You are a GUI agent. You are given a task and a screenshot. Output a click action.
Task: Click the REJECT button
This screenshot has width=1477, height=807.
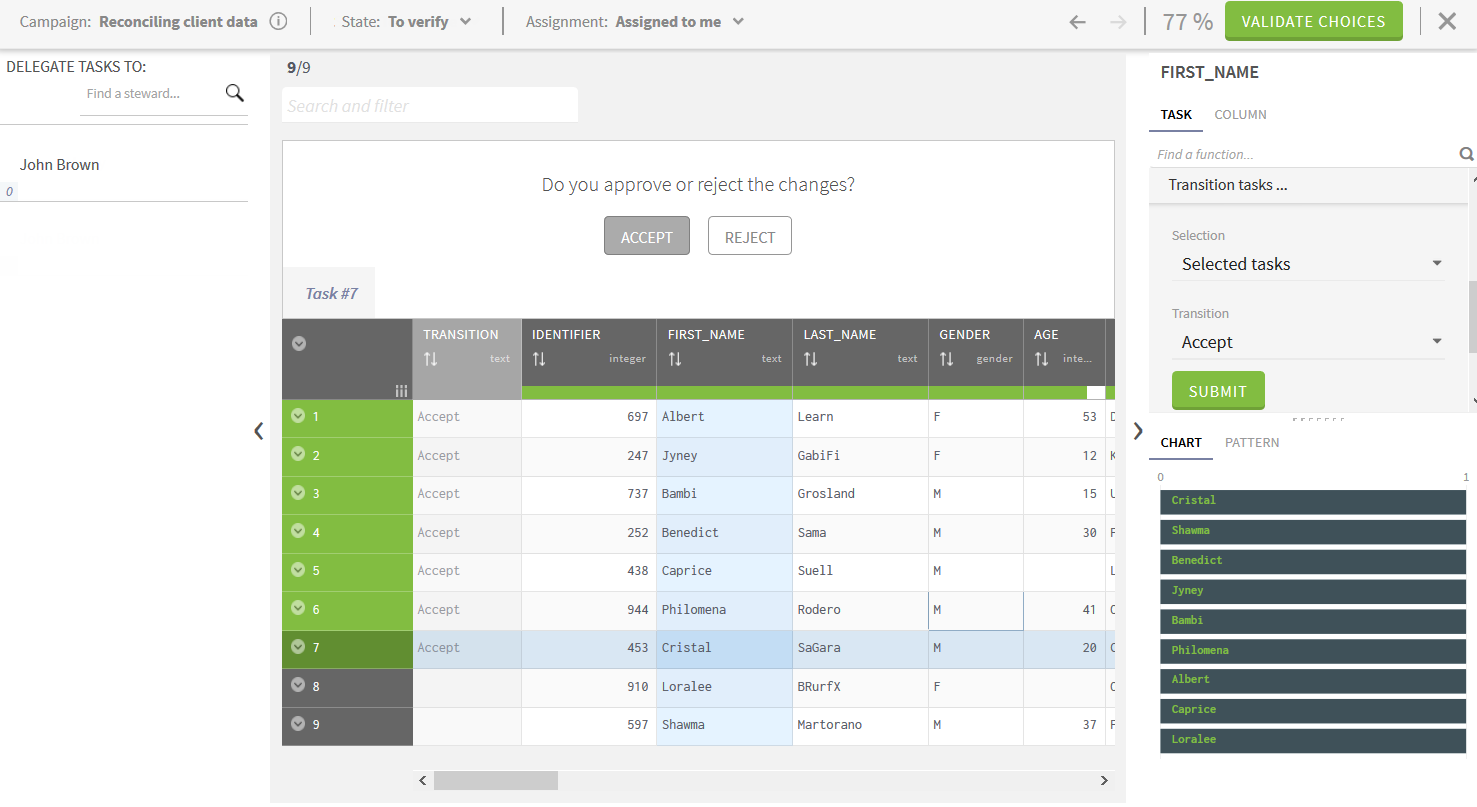click(x=749, y=237)
